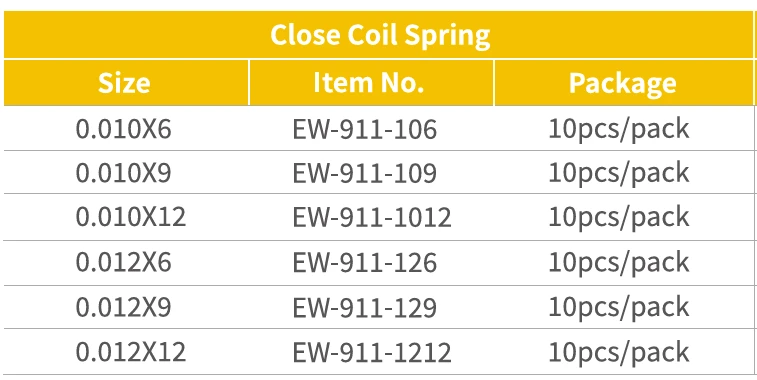Click size cell 0.012X9
This screenshot has height=380, width=757.
click(x=124, y=307)
